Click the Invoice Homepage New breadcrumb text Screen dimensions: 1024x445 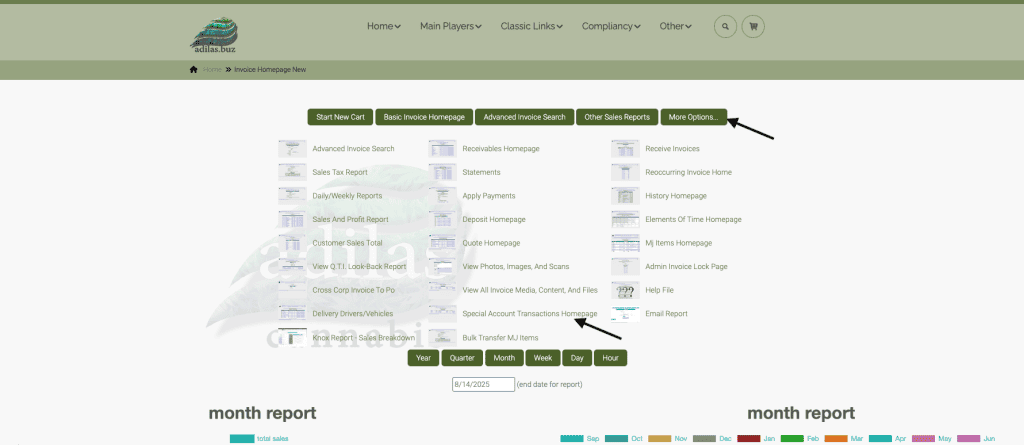[x=270, y=69]
